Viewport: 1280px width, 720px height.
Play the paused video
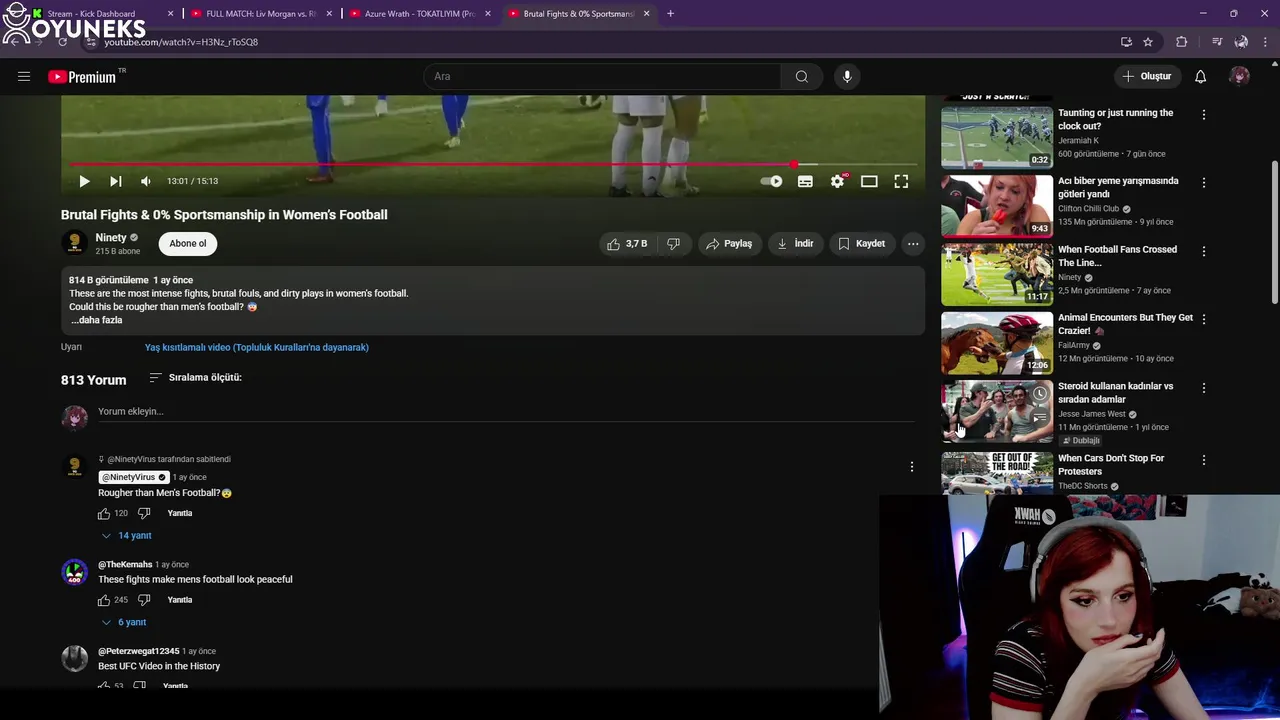(84, 181)
